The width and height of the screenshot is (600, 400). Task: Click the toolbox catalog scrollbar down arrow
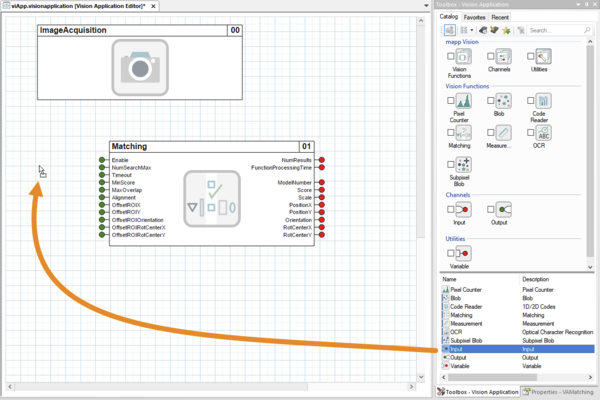pyautogui.click(x=590, y=267)
